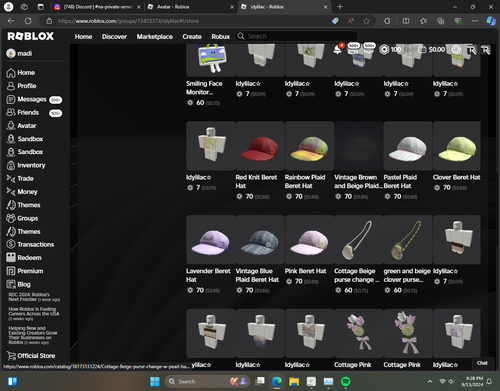Open the Official Store sidebar link
Image resolution: width=500 pixels, height=391 pixels.
[x=31, y=356]
